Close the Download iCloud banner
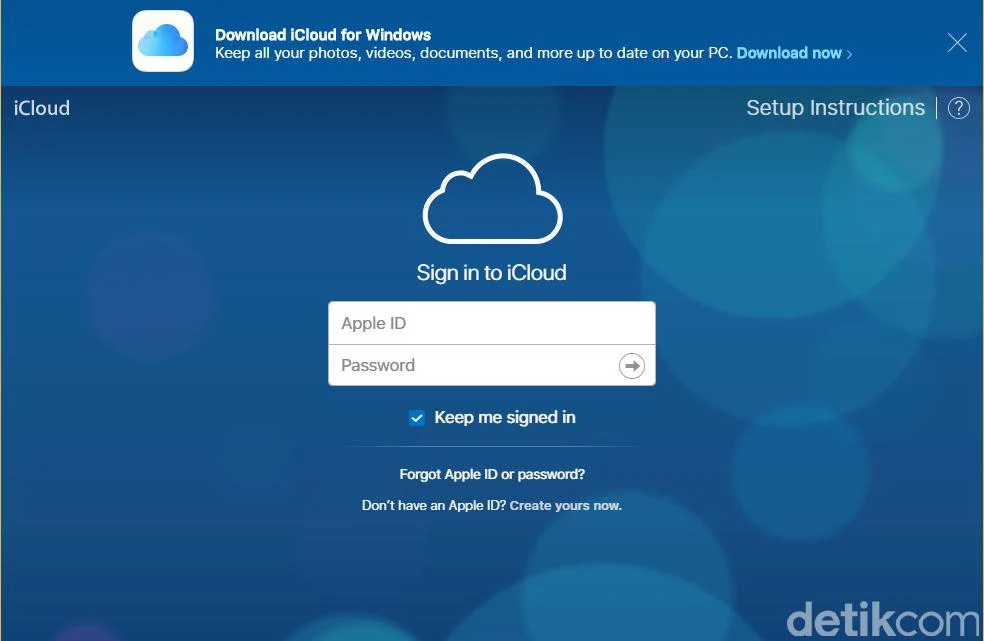Image resolution: width=984 pixels, height=641 pixels. pos(957,43)
